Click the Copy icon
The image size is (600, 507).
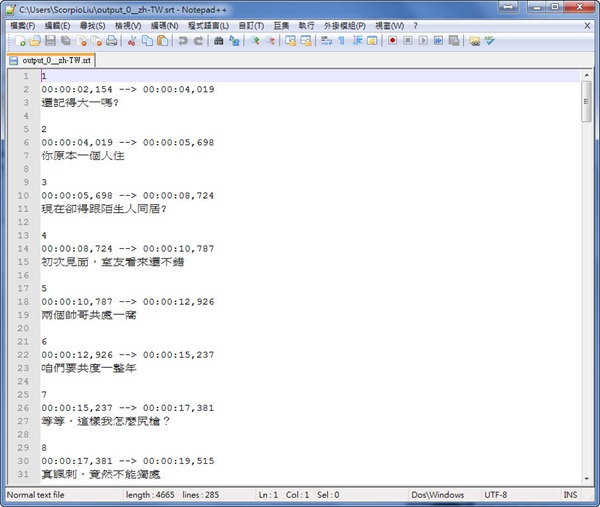click(147, 41)
